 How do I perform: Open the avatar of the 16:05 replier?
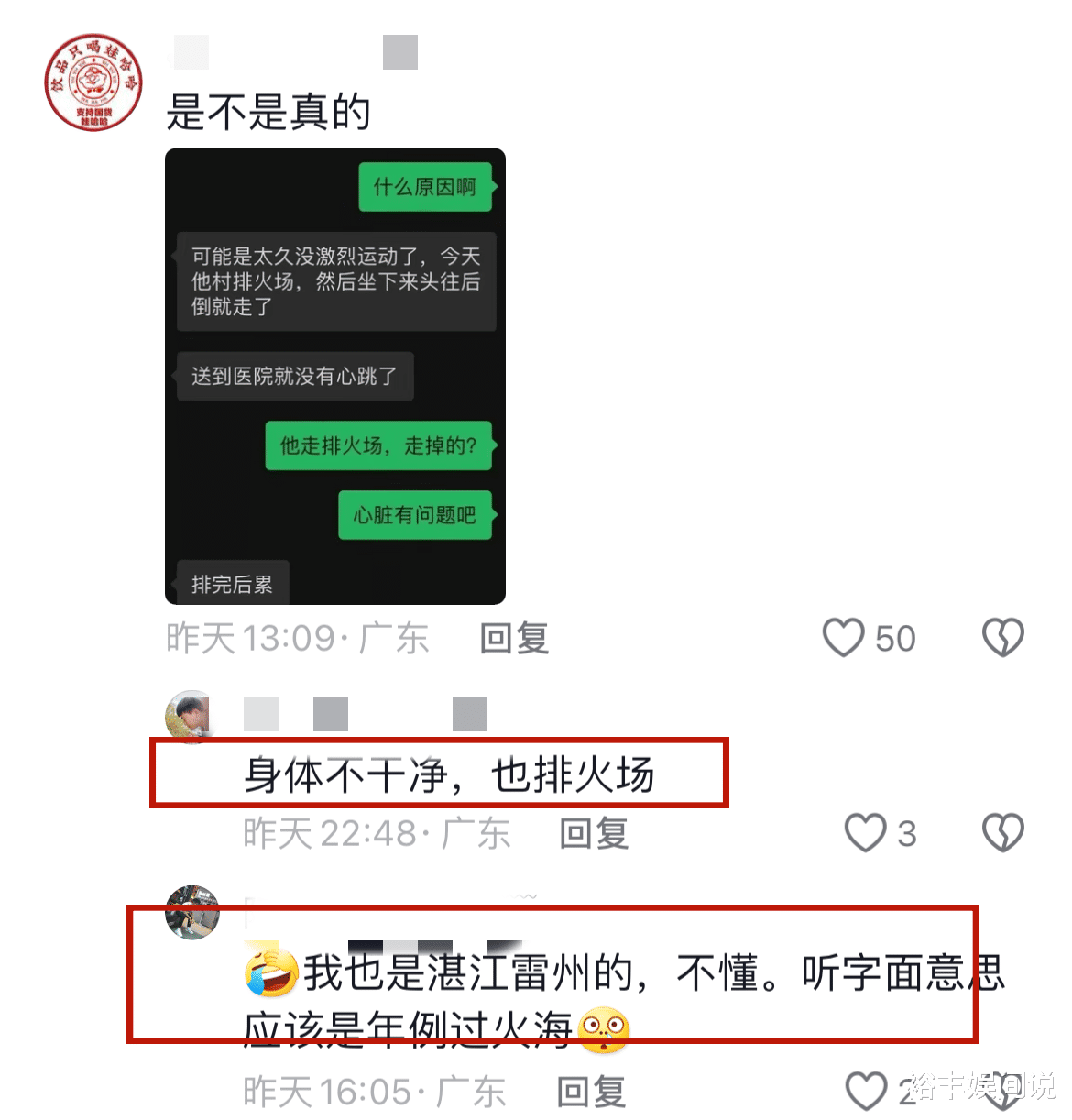tap(191, 912)
